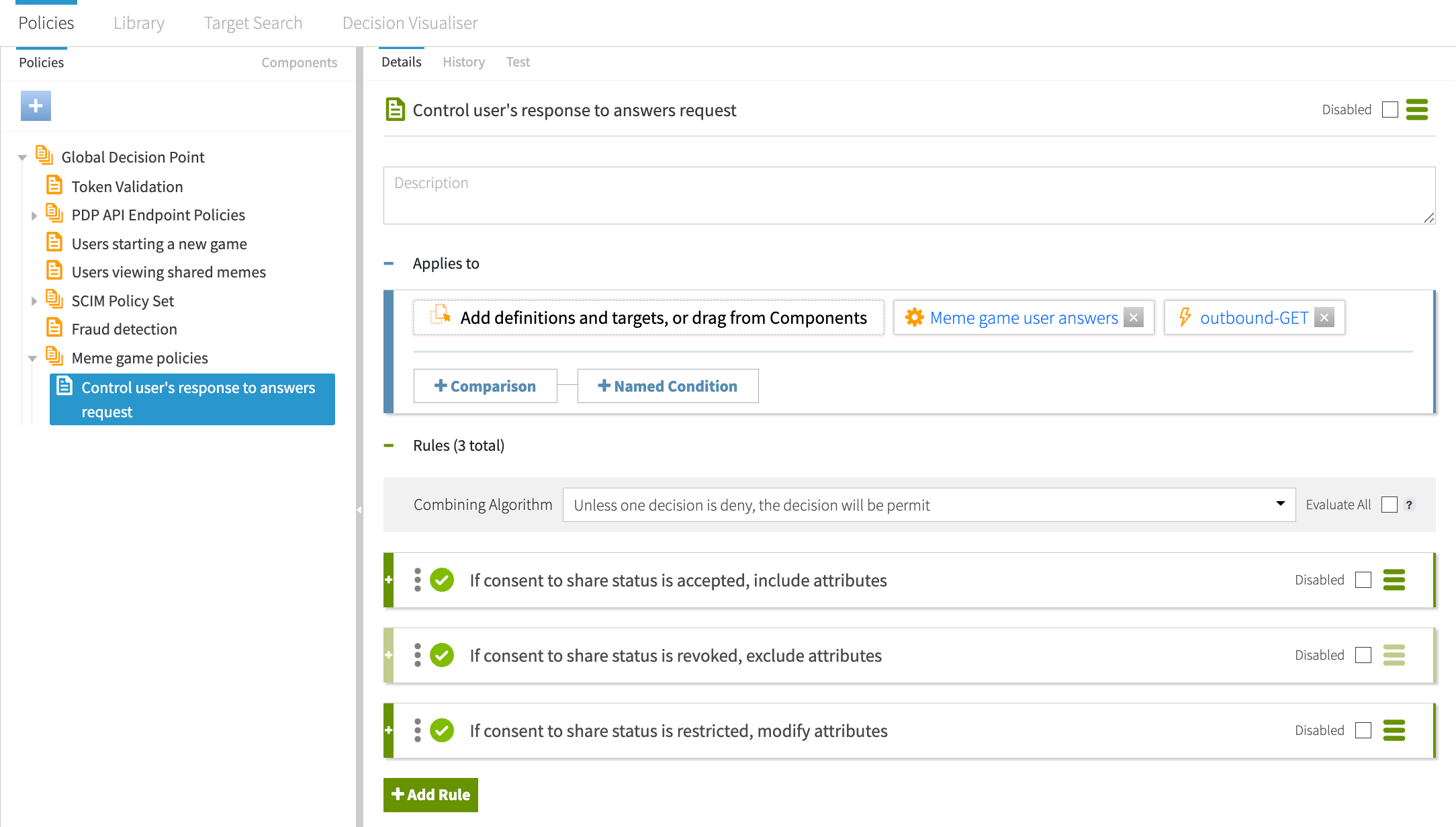This screenshot has height=827, width=1456.
Task: Open the History tab
Action: click(x=463, y=62)
